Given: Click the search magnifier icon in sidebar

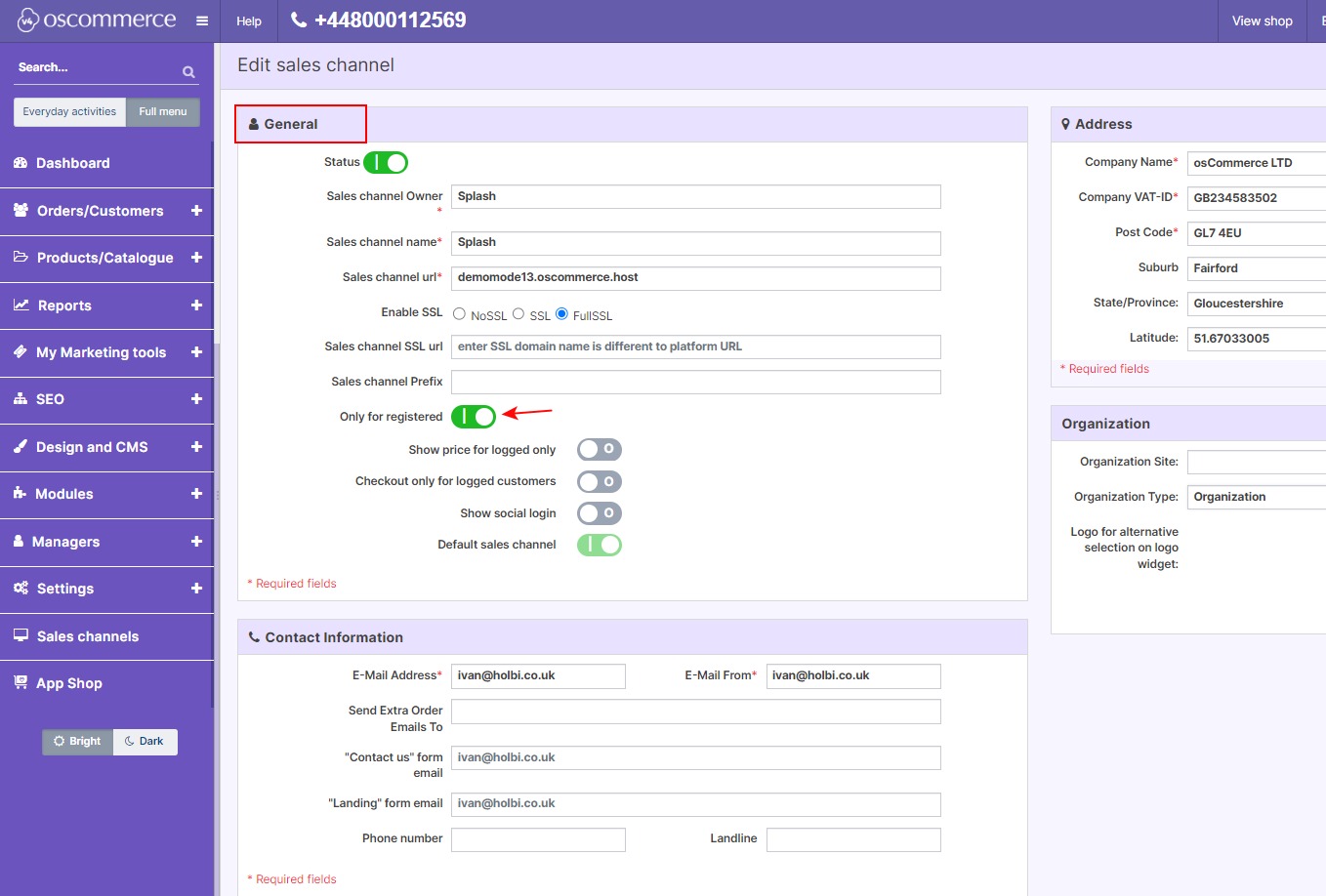Looking at the screenshot, I should click(x=188, y=71).
